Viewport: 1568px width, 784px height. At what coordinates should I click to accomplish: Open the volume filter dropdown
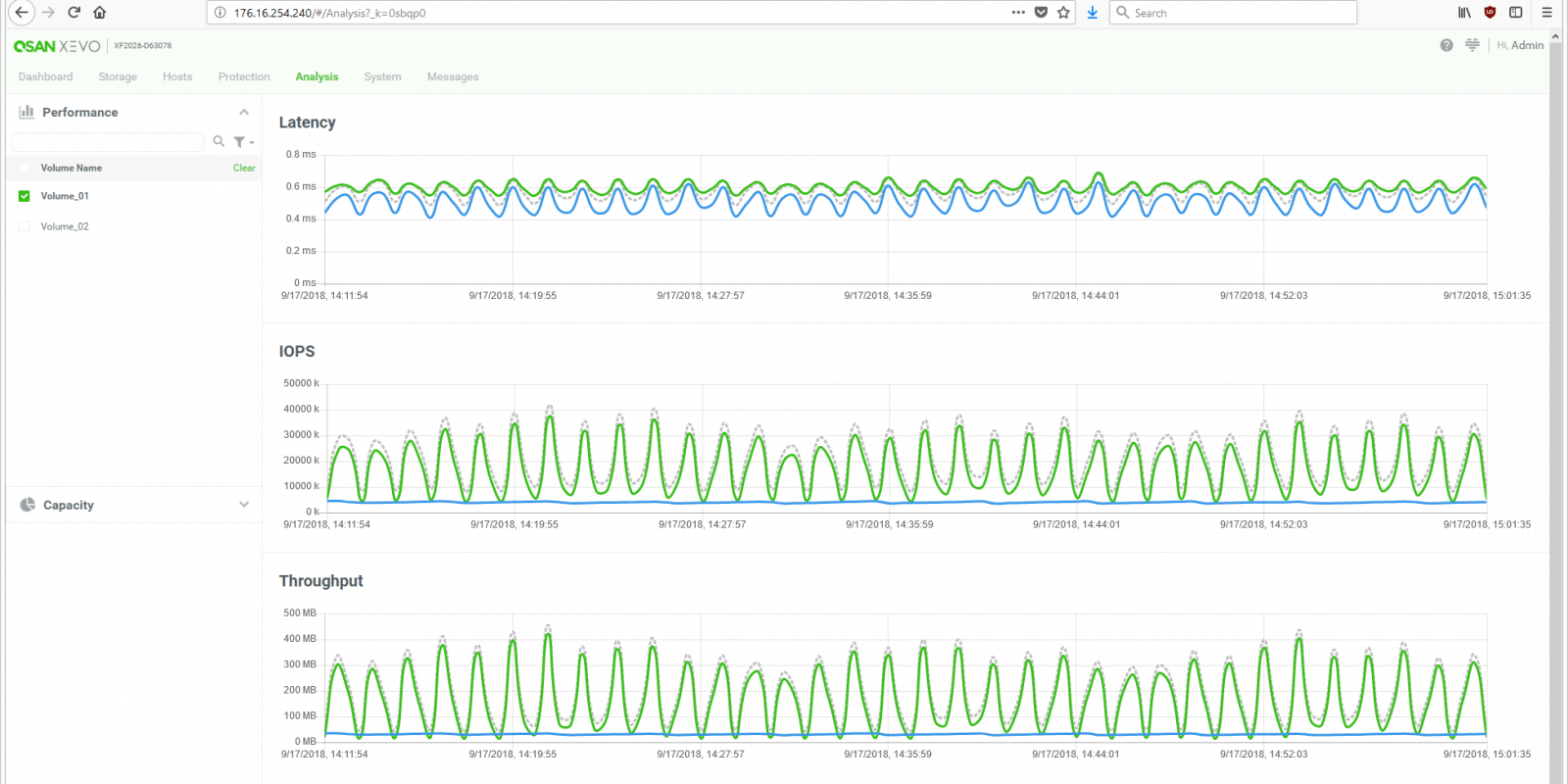click(x=243, y=142)
